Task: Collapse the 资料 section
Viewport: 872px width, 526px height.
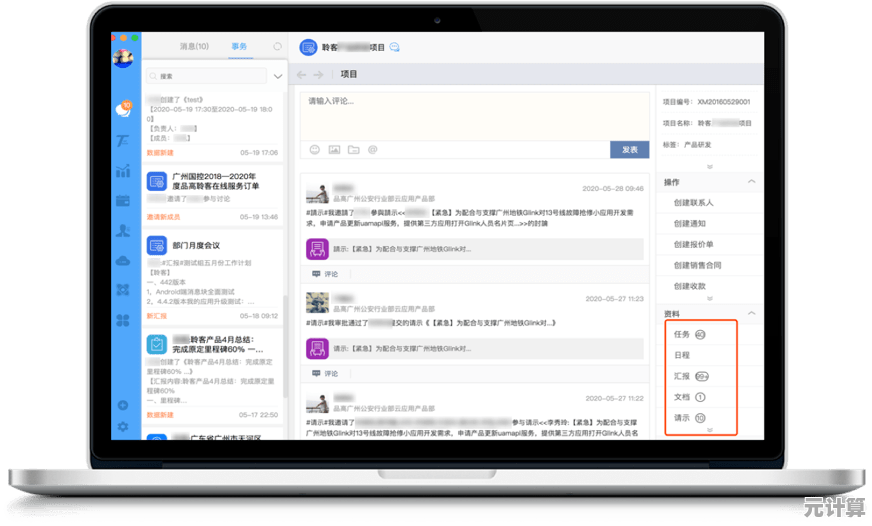Action: pos(751,314)
